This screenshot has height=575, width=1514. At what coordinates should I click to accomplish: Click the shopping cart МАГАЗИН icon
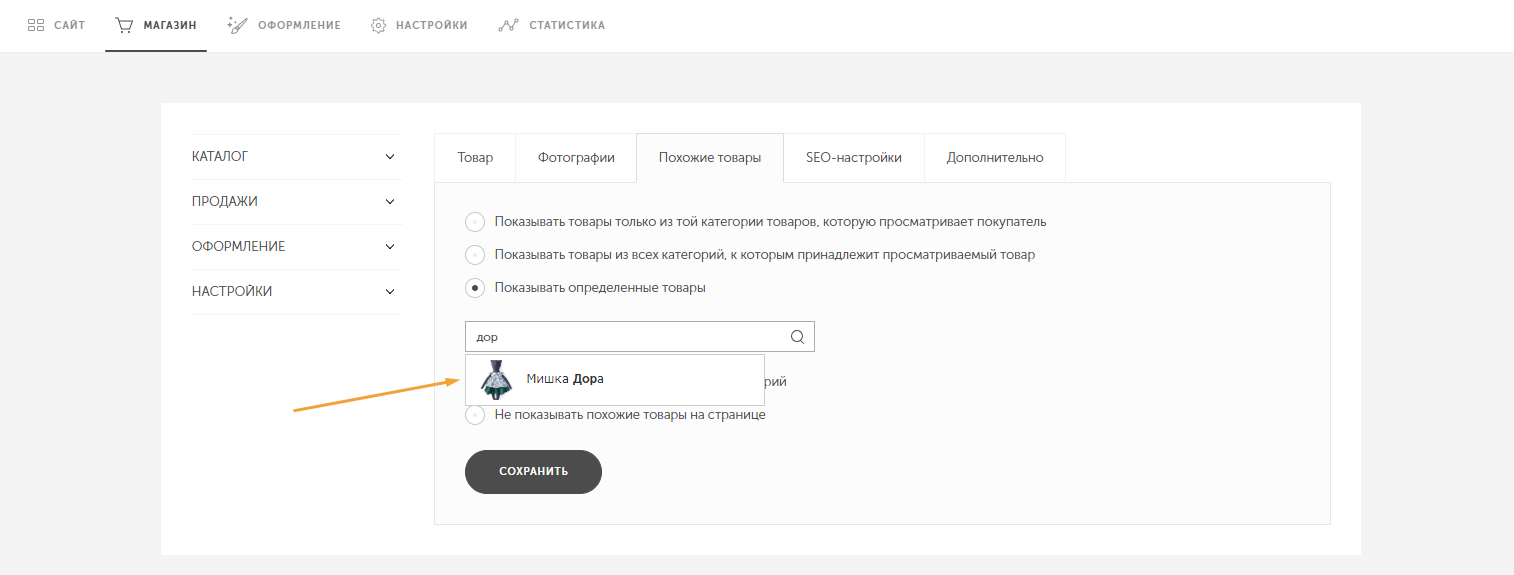(124, 25)
